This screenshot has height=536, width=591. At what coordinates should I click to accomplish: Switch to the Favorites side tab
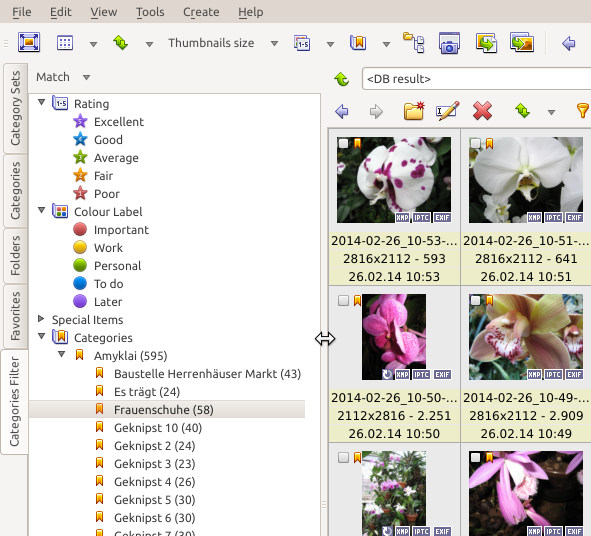click(15, 316)
